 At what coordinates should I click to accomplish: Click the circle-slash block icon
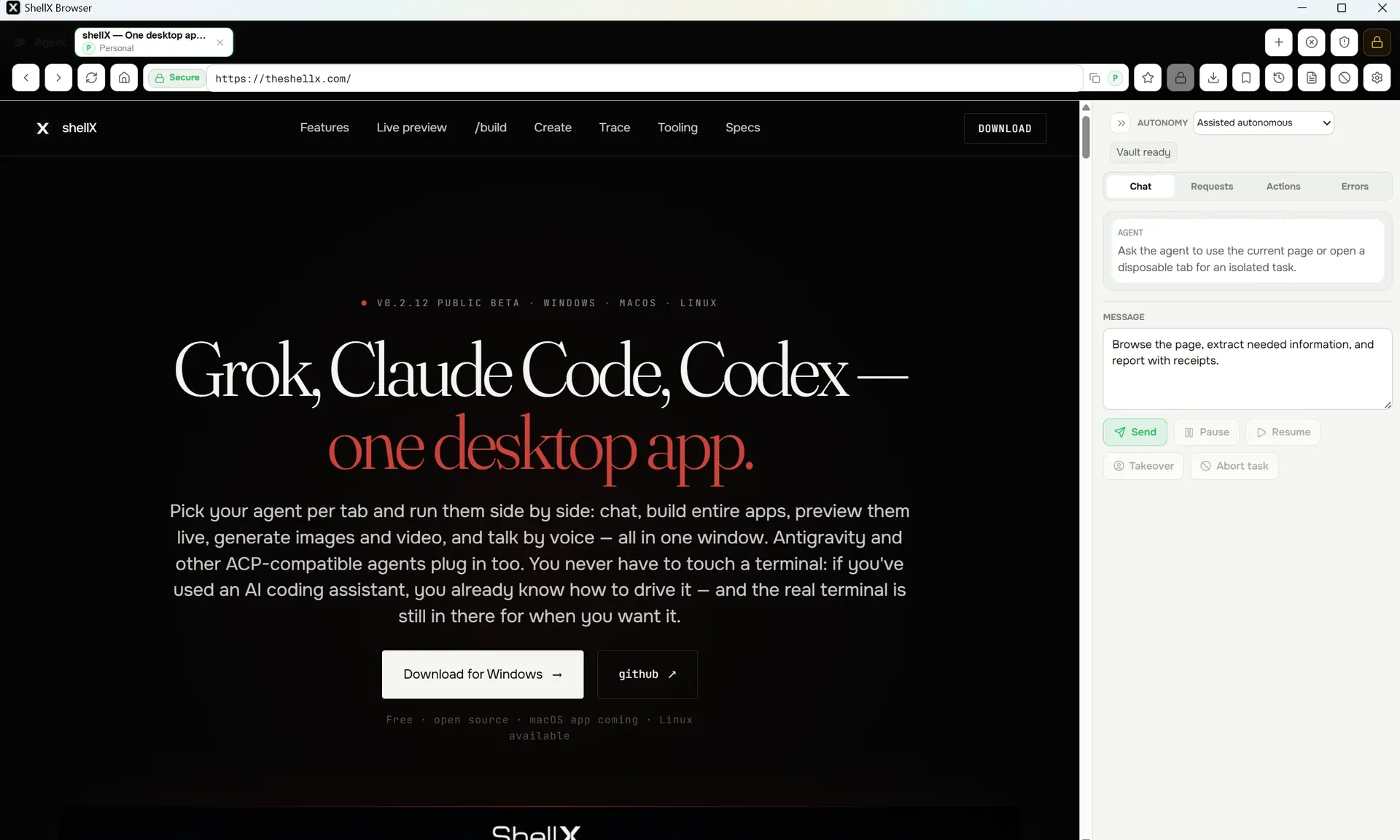tap(1345, 78)
